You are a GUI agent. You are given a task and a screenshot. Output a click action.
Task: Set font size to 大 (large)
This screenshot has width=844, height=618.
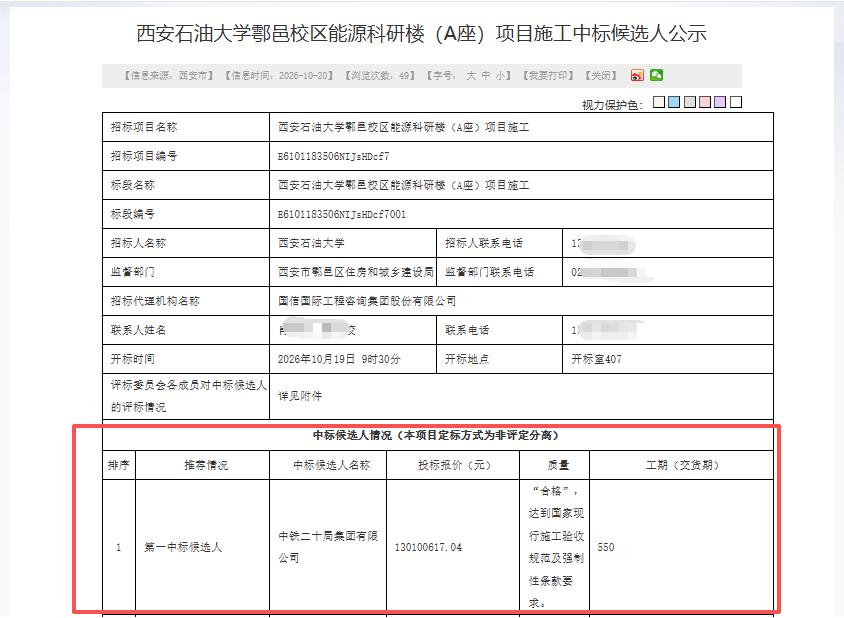click(471, 76)
